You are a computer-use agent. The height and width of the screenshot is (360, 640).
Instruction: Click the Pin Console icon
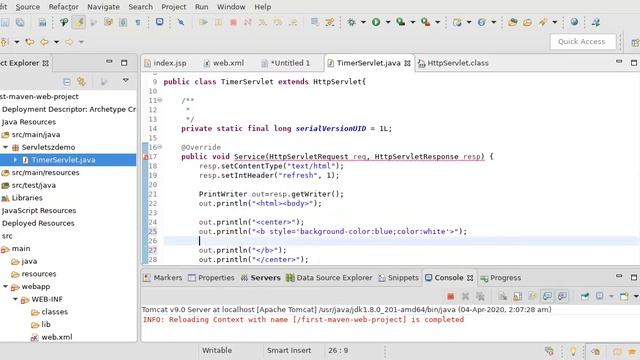point(585,296)
